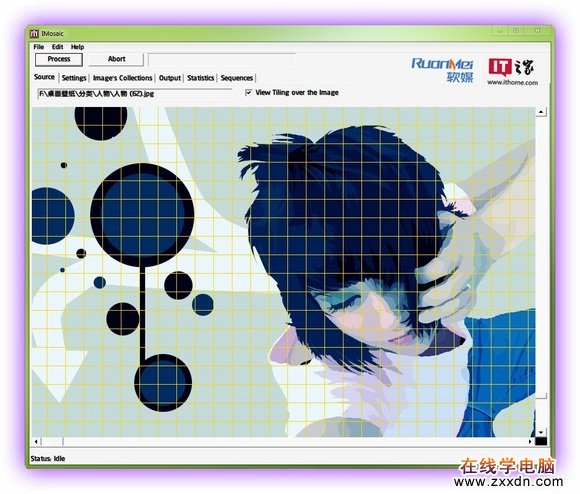The height and width of the screenshot is (494, 580).
Task: Click the vertical scrollbar up arrow
Action: click(541, 112)
